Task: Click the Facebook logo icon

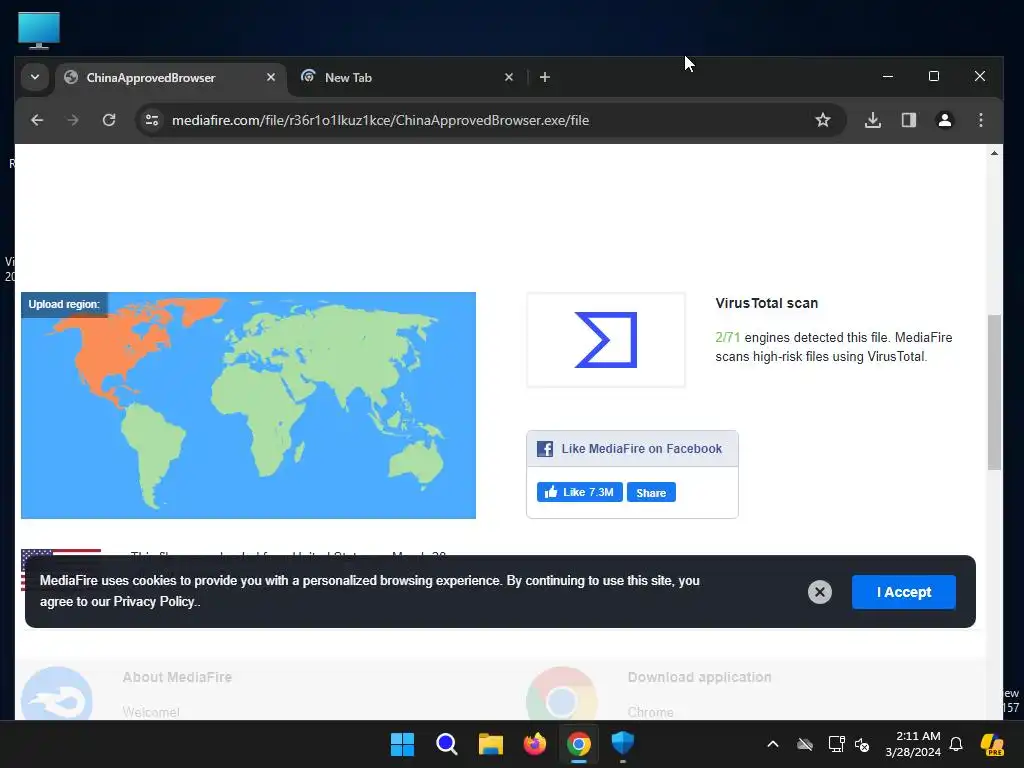Action: tap(545, 449)
